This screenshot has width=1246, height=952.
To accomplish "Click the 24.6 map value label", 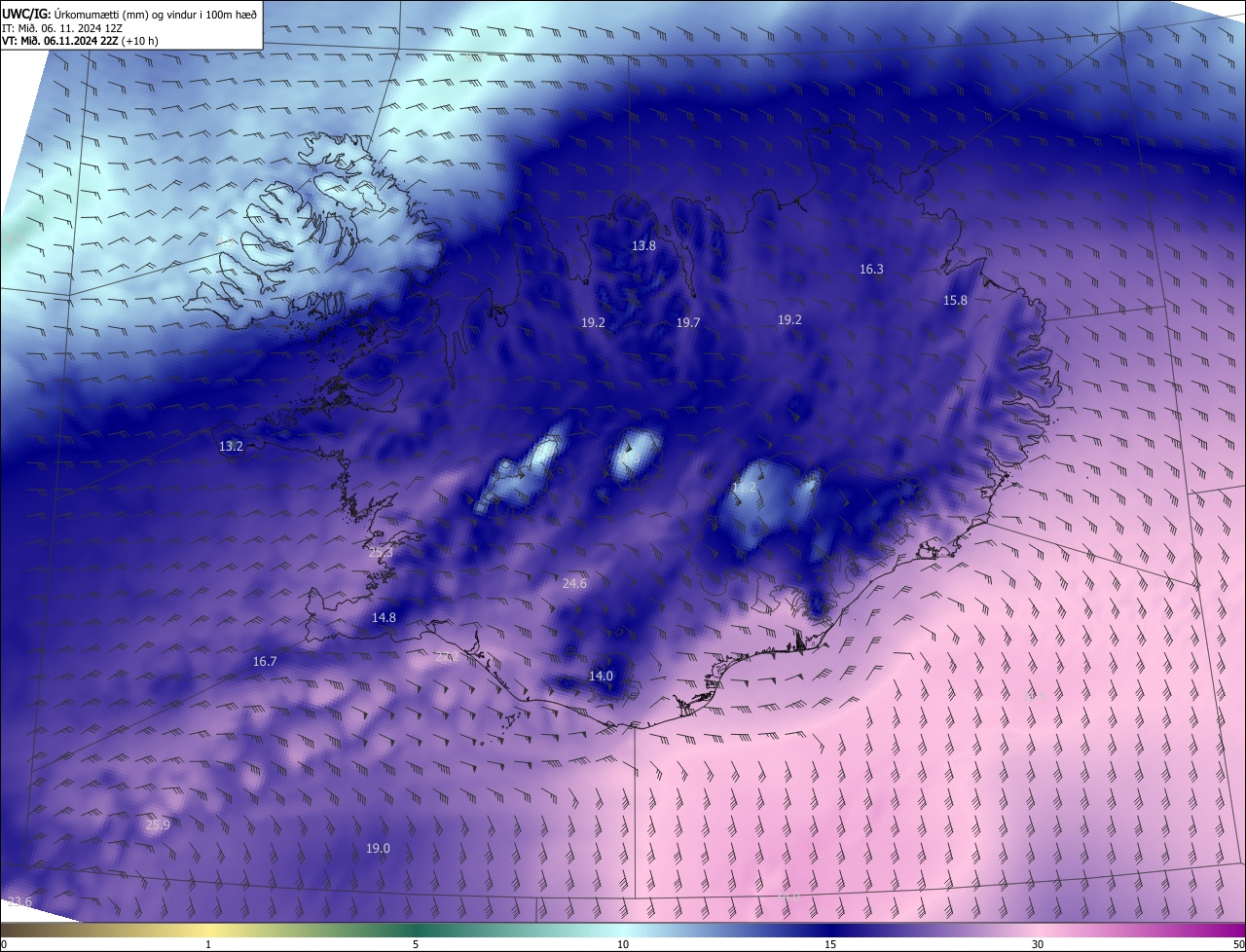I will (574, 584).
